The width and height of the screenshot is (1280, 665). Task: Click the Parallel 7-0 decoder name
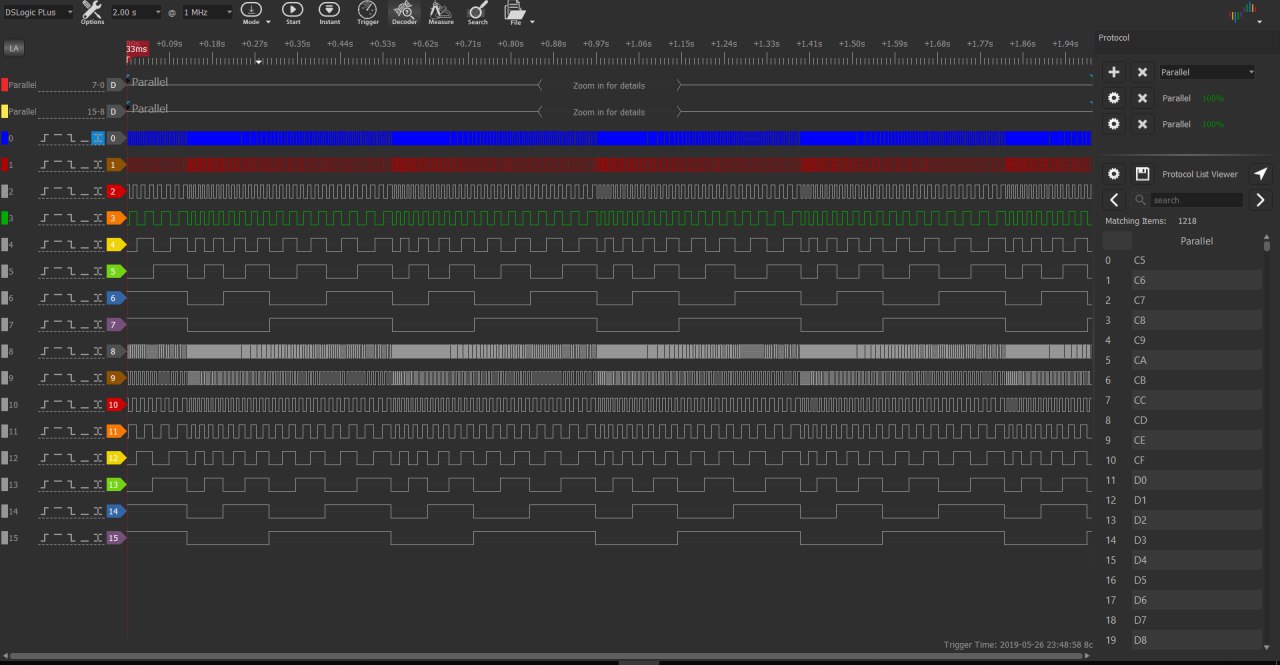pyautogui.click(x=22, y=85)
